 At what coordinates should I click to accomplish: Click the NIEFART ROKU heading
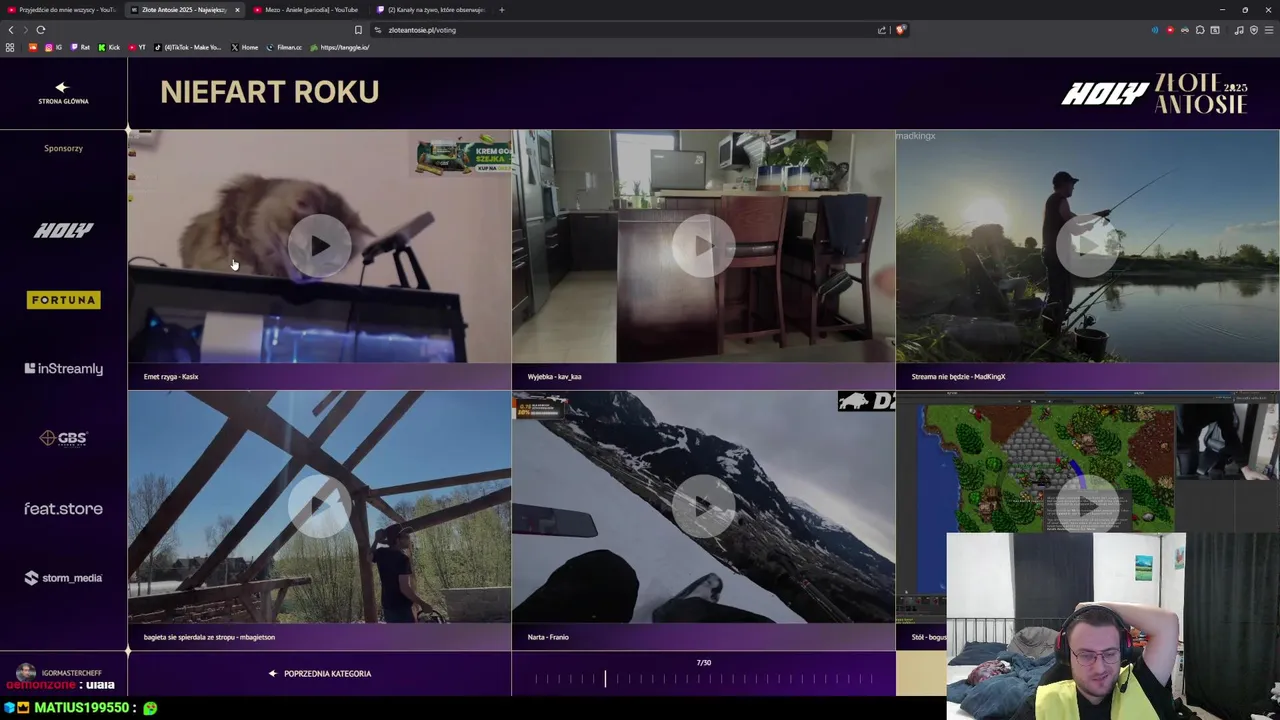click(x=270, y=92)
